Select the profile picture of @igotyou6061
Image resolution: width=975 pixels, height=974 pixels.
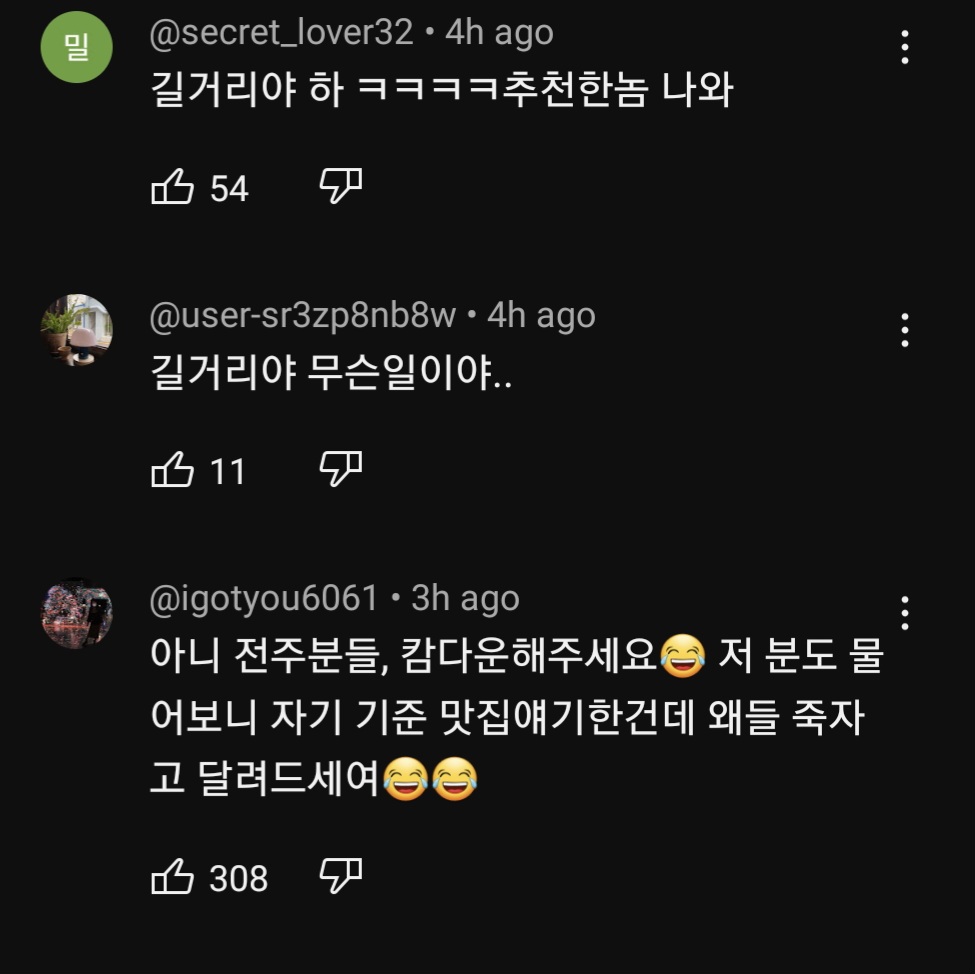tap(76, 613)
